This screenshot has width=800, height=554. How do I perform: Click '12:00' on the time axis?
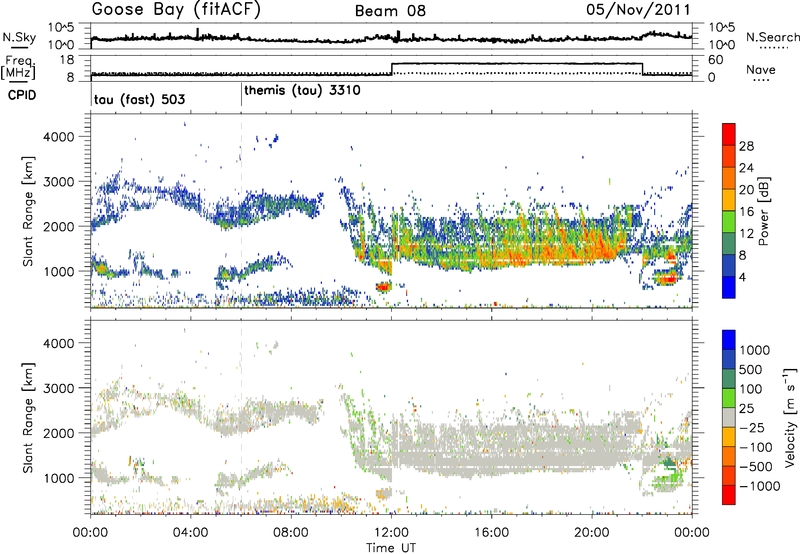(x=391, y=533)
